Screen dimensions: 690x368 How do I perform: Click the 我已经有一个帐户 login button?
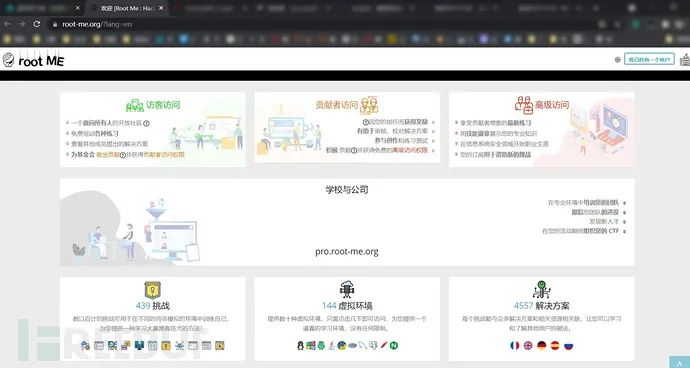coord(649,59)
